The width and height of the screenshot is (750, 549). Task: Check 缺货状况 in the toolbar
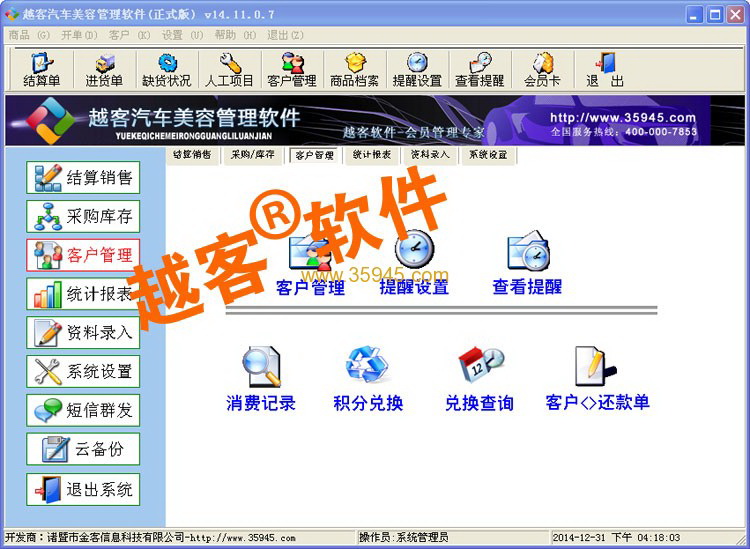click(x=166, y=70)
